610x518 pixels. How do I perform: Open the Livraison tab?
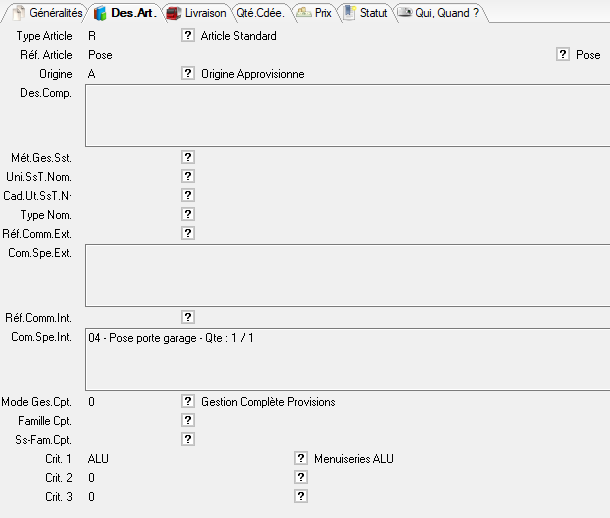pos(196,13)
